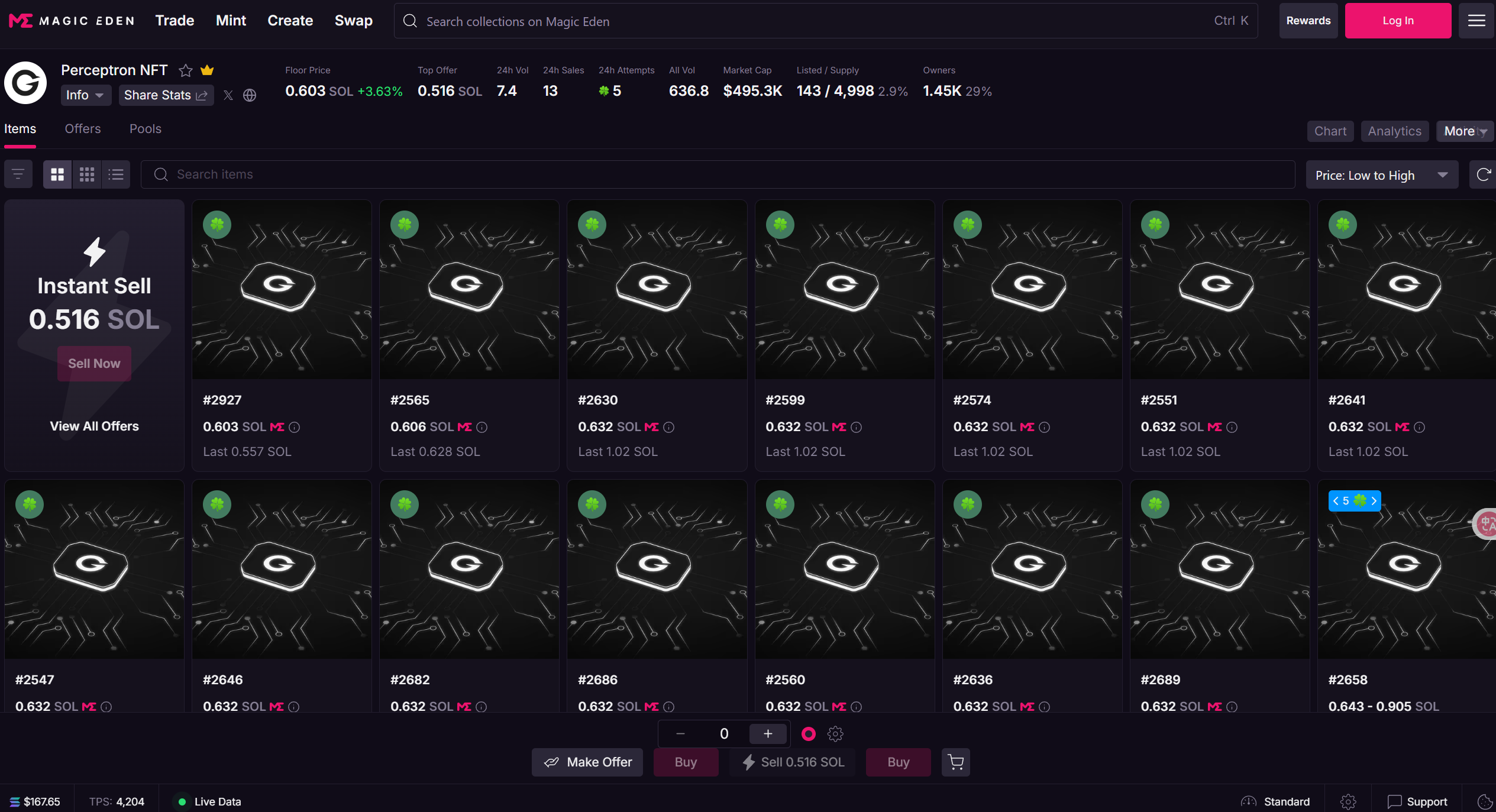Click the Log In button
The image size is (1496, 812).
point(1398,21)
